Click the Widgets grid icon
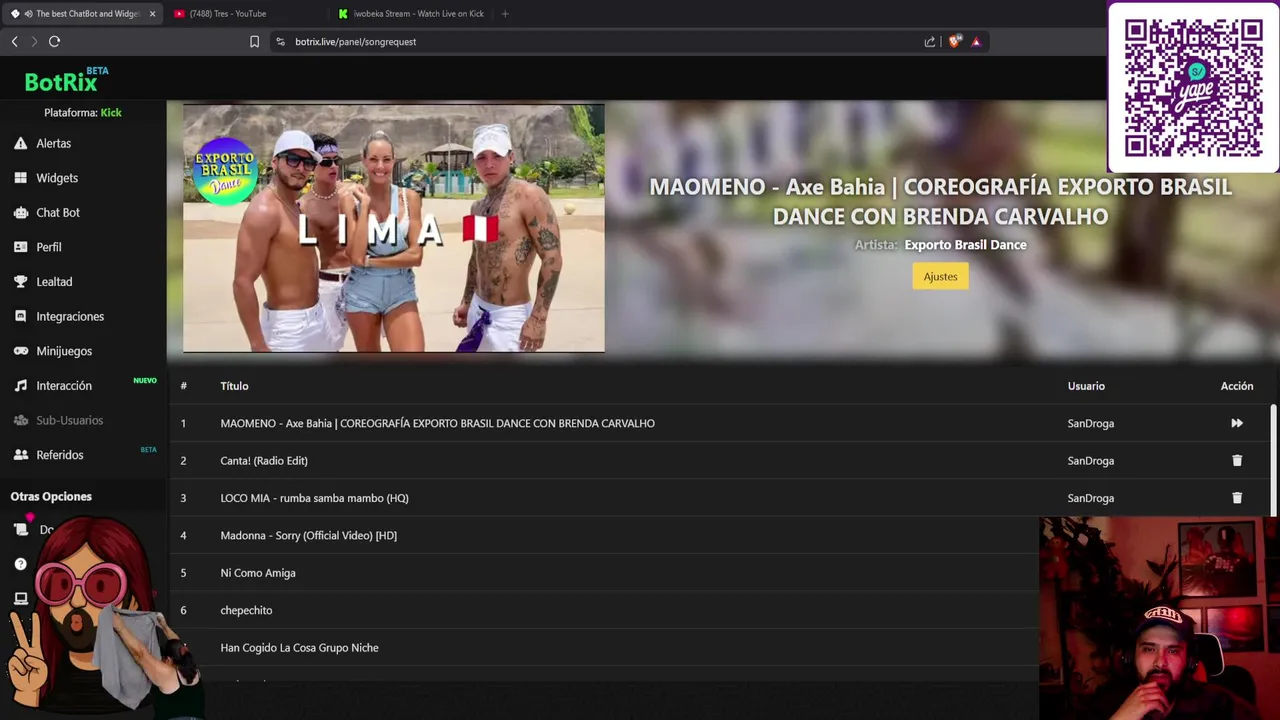Screen dimensions: 1280x720 pyautogui.click(x=20, y=178)
